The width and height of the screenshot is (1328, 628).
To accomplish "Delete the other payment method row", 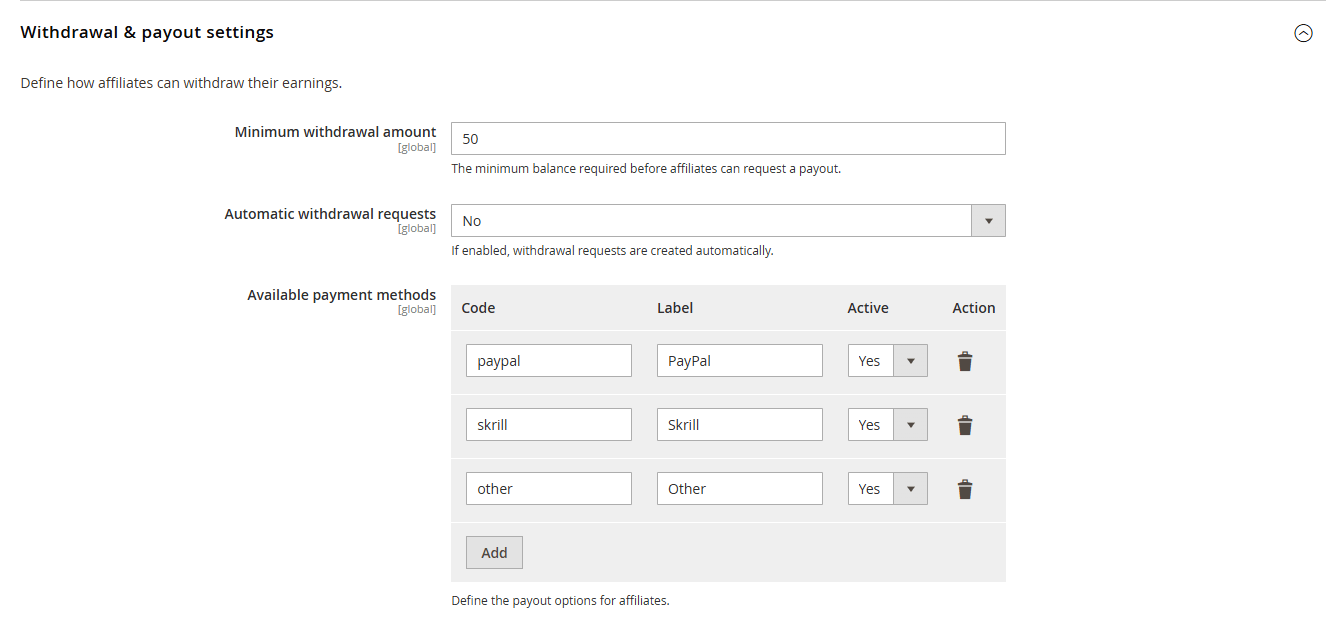I will (x=964, y=488).
